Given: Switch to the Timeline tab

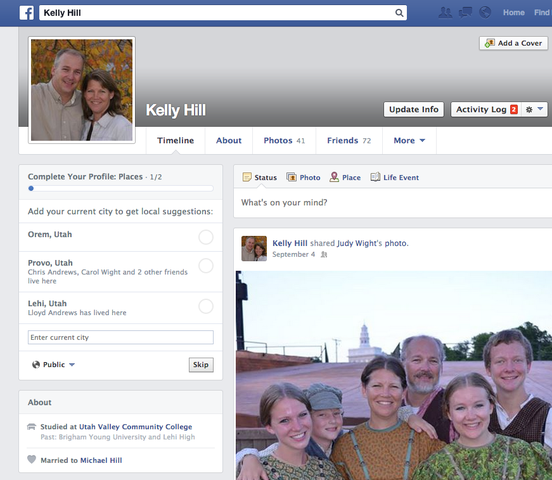Looking at the screenshot, I should point(175,141).
